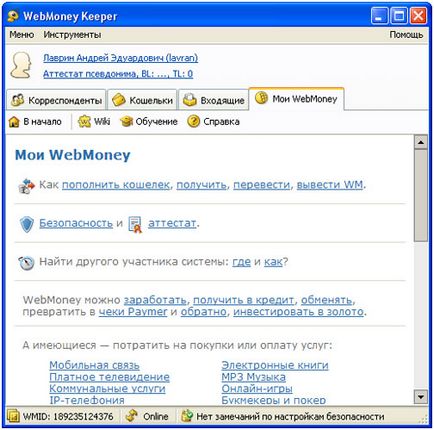This screenshot has height=430, width=434.
Task: Follow the получить в кредит link
Action: [244, 300]
